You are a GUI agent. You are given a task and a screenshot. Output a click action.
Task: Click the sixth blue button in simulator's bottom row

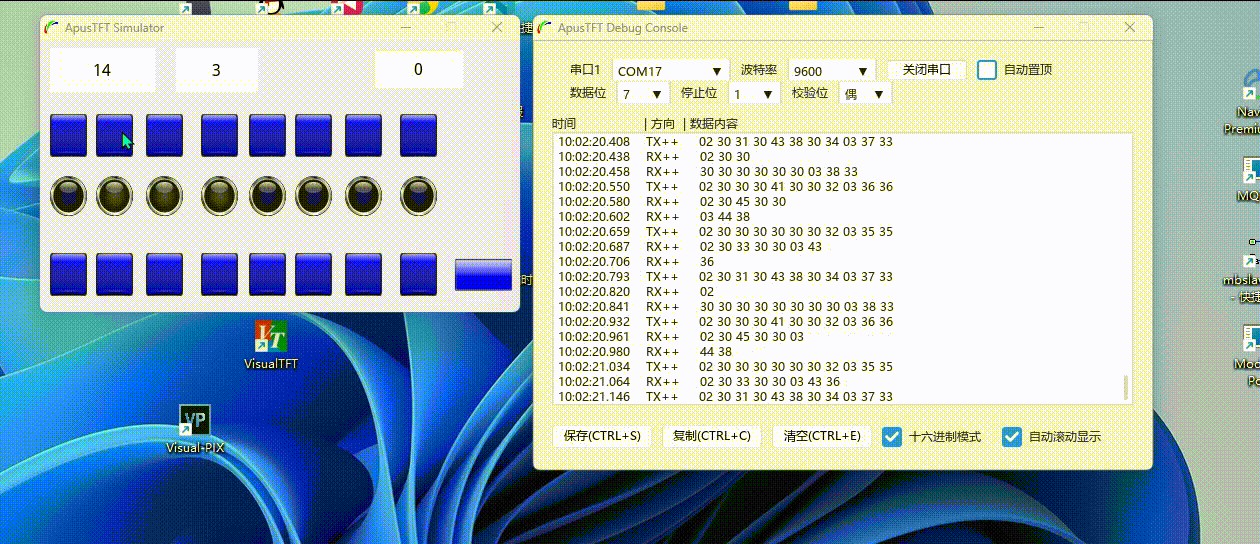point(313,274)
